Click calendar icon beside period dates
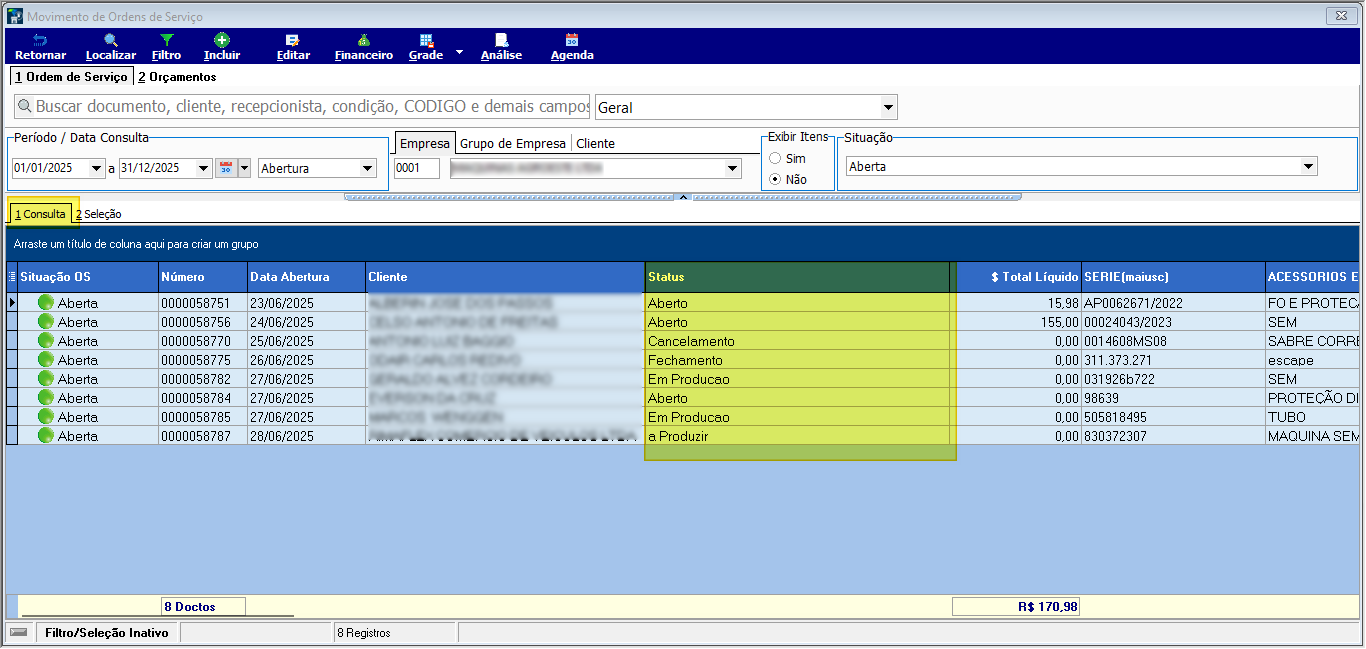1366x649 pixels. click(225, 168)
